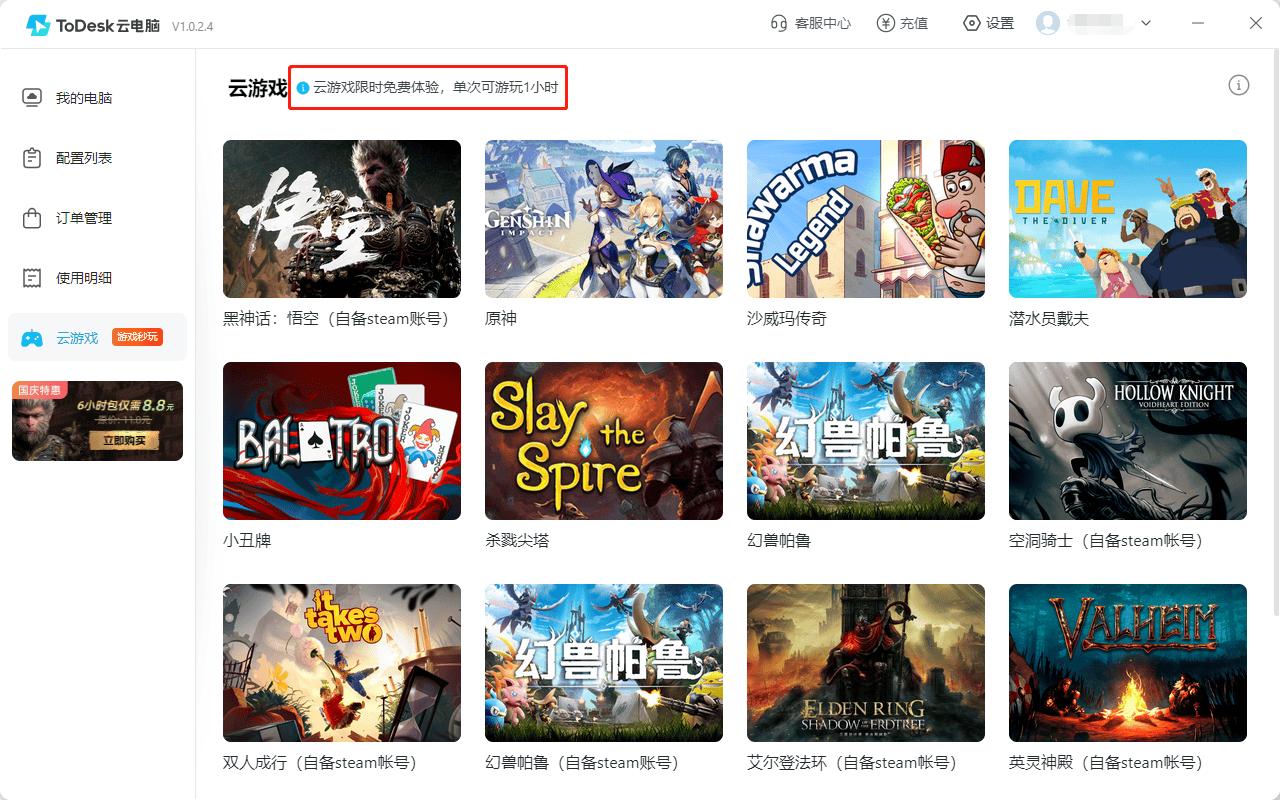This screenshot has width=1280, height=800.
Task: Click the ToDesk logo icon
Action: click(x=38, y=25)
